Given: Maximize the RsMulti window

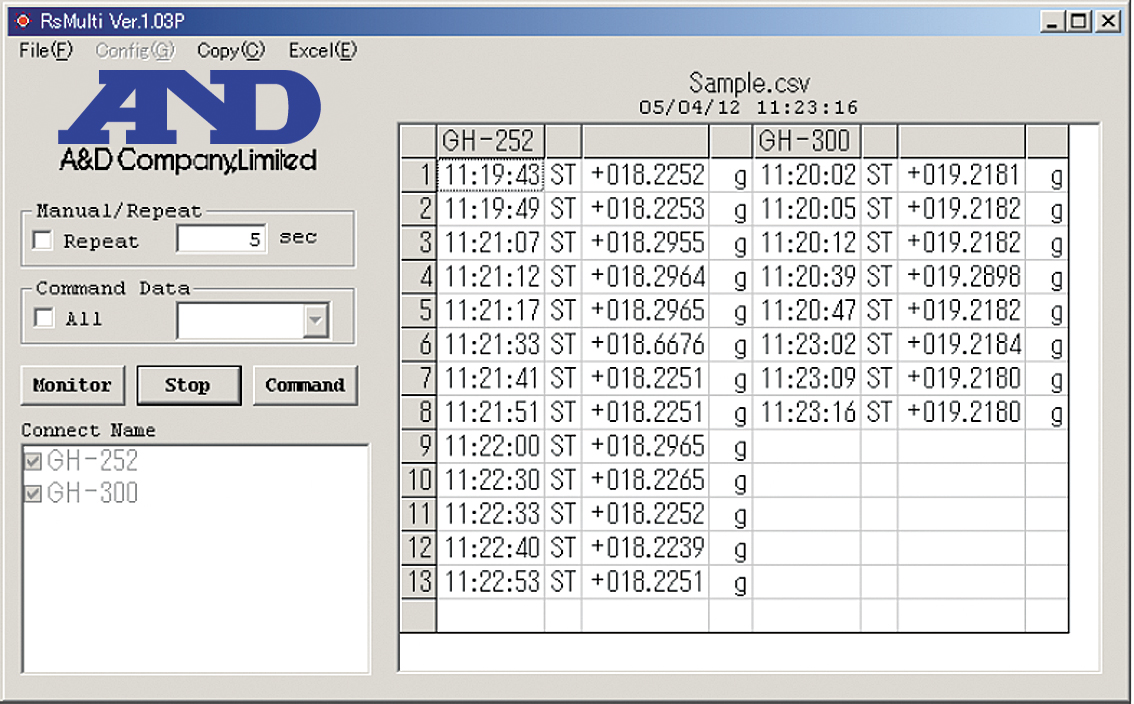Looking at the screenshot, I should 1078,21.
